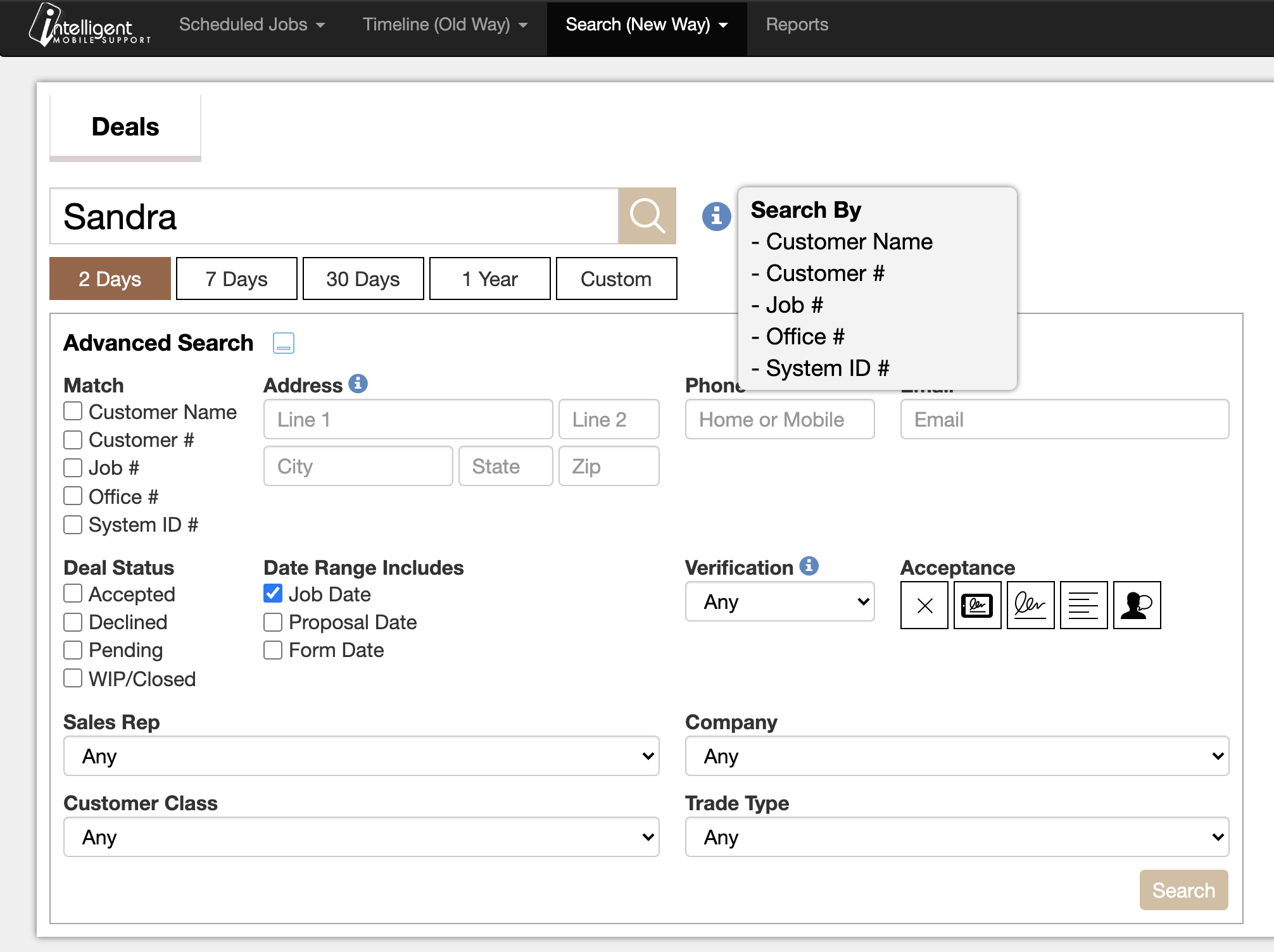This screenshot has height=952, width=1274.
Task: Open the Customer Class dropdown
Action: coord(362,837)
